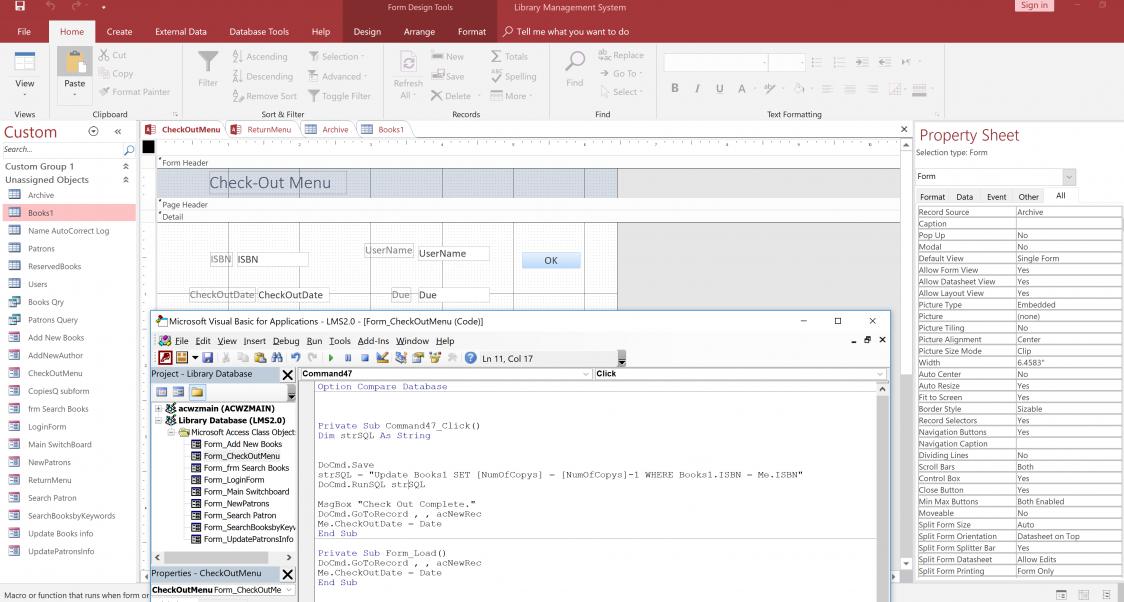
Task: Click the View Microsoft Access icon in VBA toolbar
Action: (166, 358)
